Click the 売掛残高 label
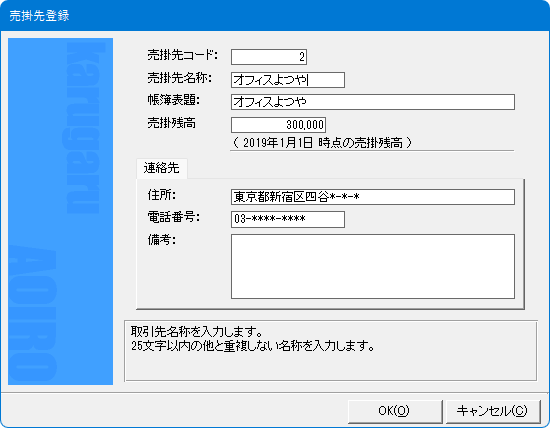The height and width of the screenshot is (428, 550). pyautogui.click(x=172, y=123)
